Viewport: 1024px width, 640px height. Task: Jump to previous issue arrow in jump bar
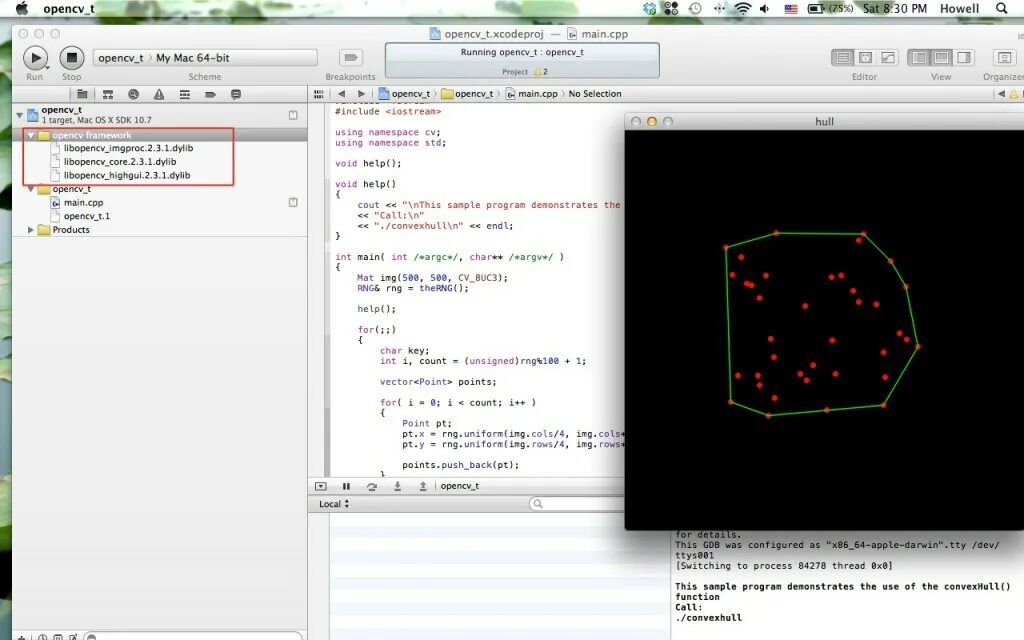pyautogui.click(x=1001, y=94)
